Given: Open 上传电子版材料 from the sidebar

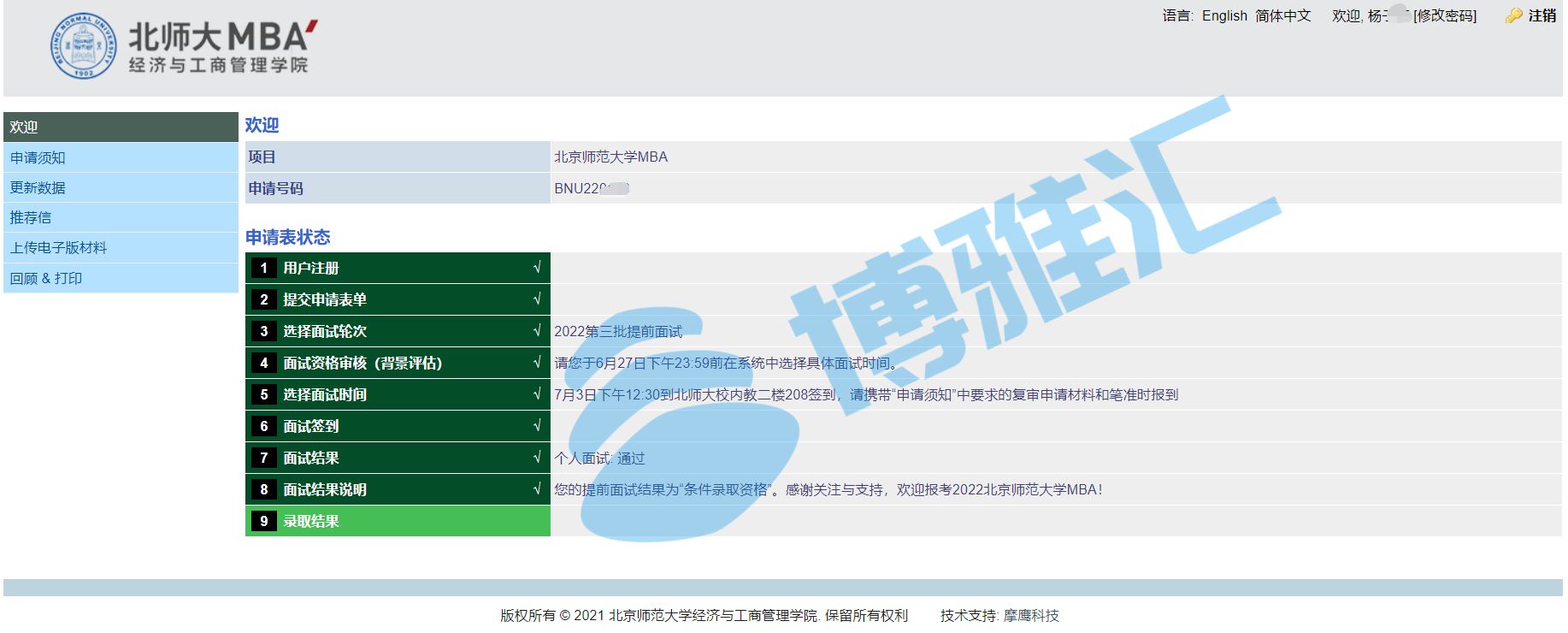Looking at the screenshot, I should 121,247.
